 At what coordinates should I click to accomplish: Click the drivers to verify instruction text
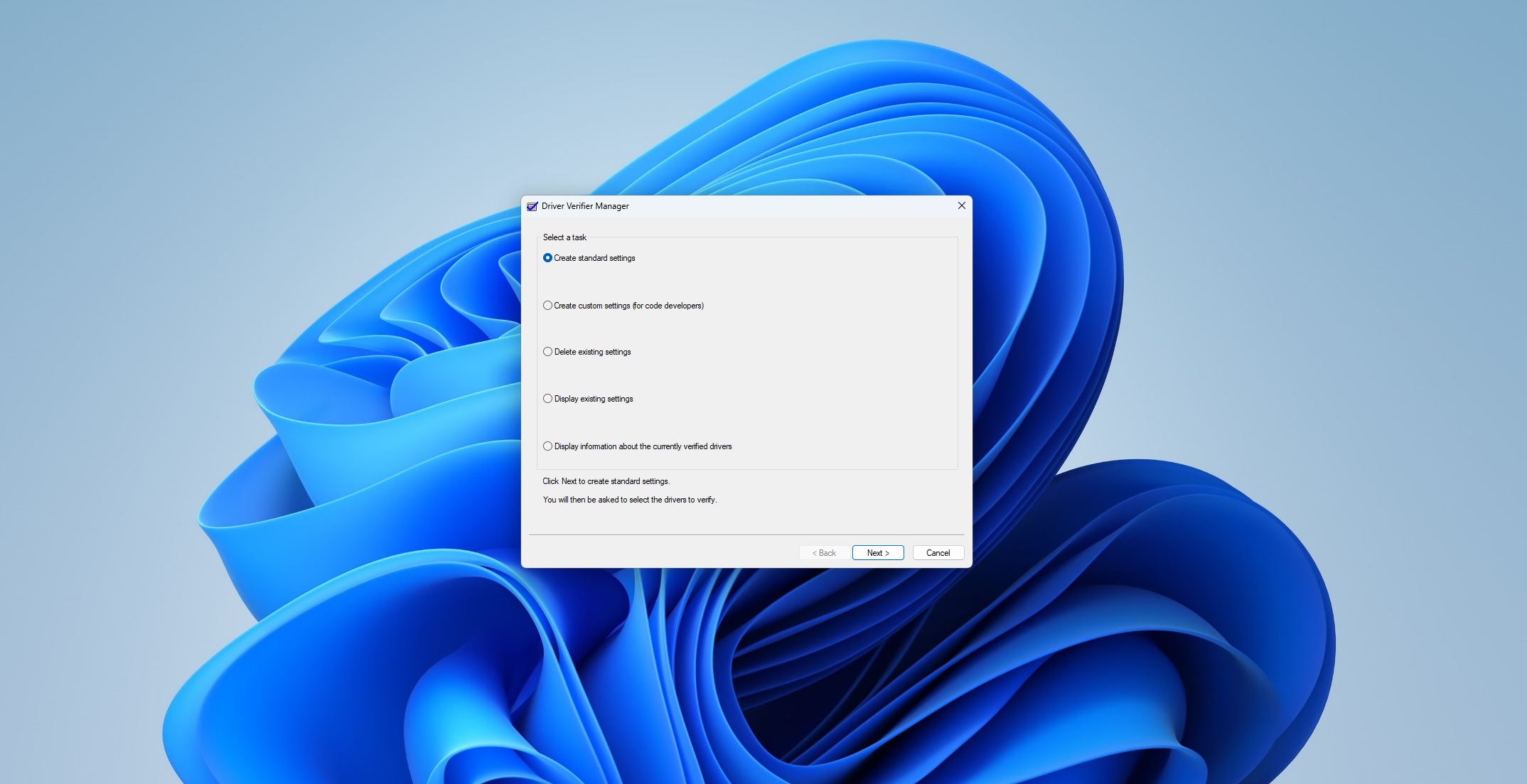click(630, 500)
